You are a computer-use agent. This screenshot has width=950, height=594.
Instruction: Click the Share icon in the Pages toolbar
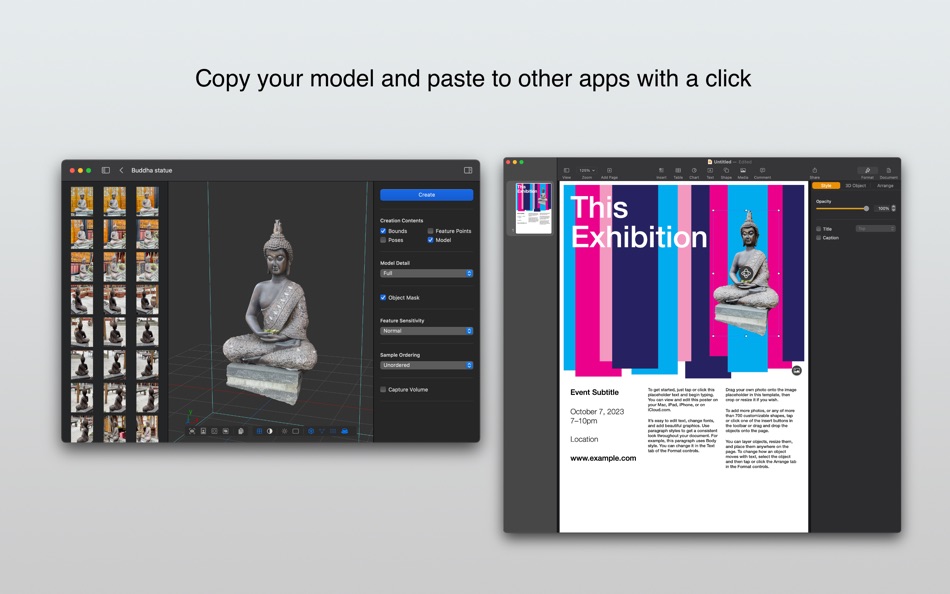[x=815, y=170]
